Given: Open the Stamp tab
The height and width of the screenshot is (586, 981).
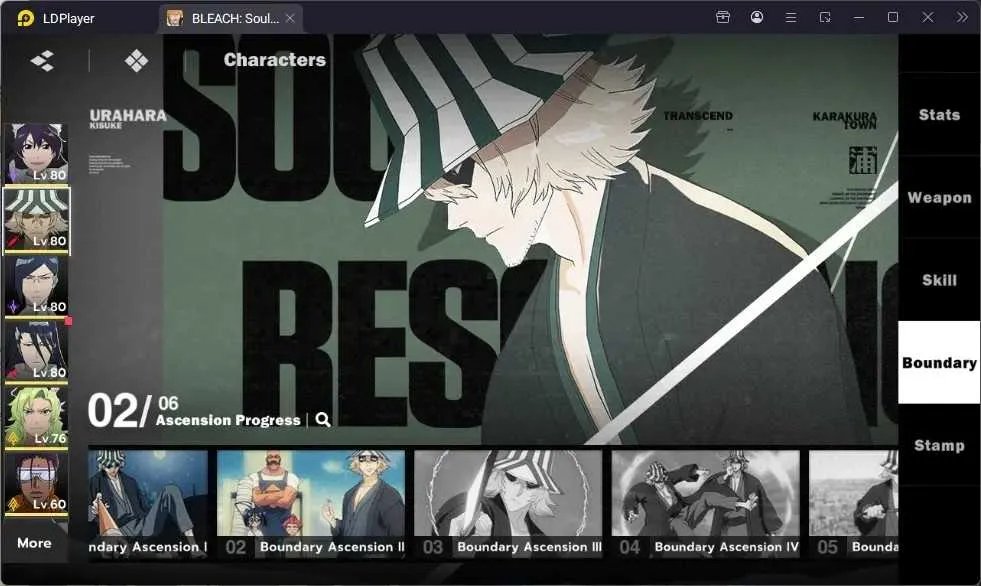Looking at the screenshot, I should pyautogui.click(x=939, y=445).
